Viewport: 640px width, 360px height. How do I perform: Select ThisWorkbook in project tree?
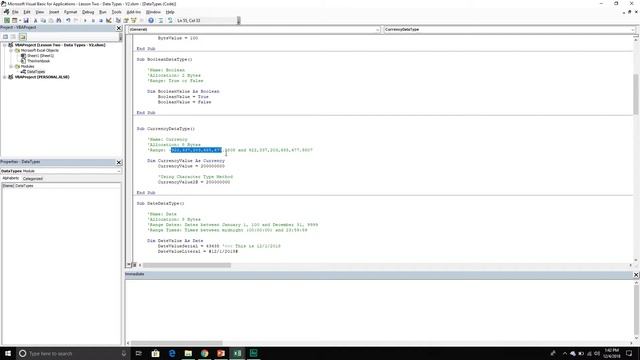tap(38, 61)
